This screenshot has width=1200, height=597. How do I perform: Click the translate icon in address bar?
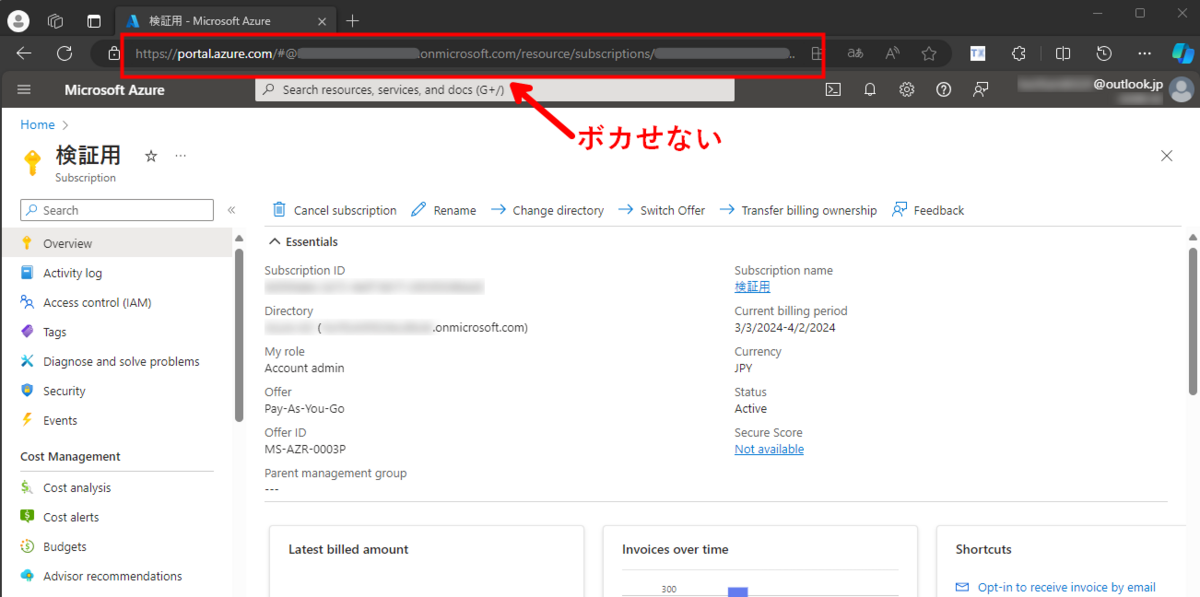pos(855,53)
